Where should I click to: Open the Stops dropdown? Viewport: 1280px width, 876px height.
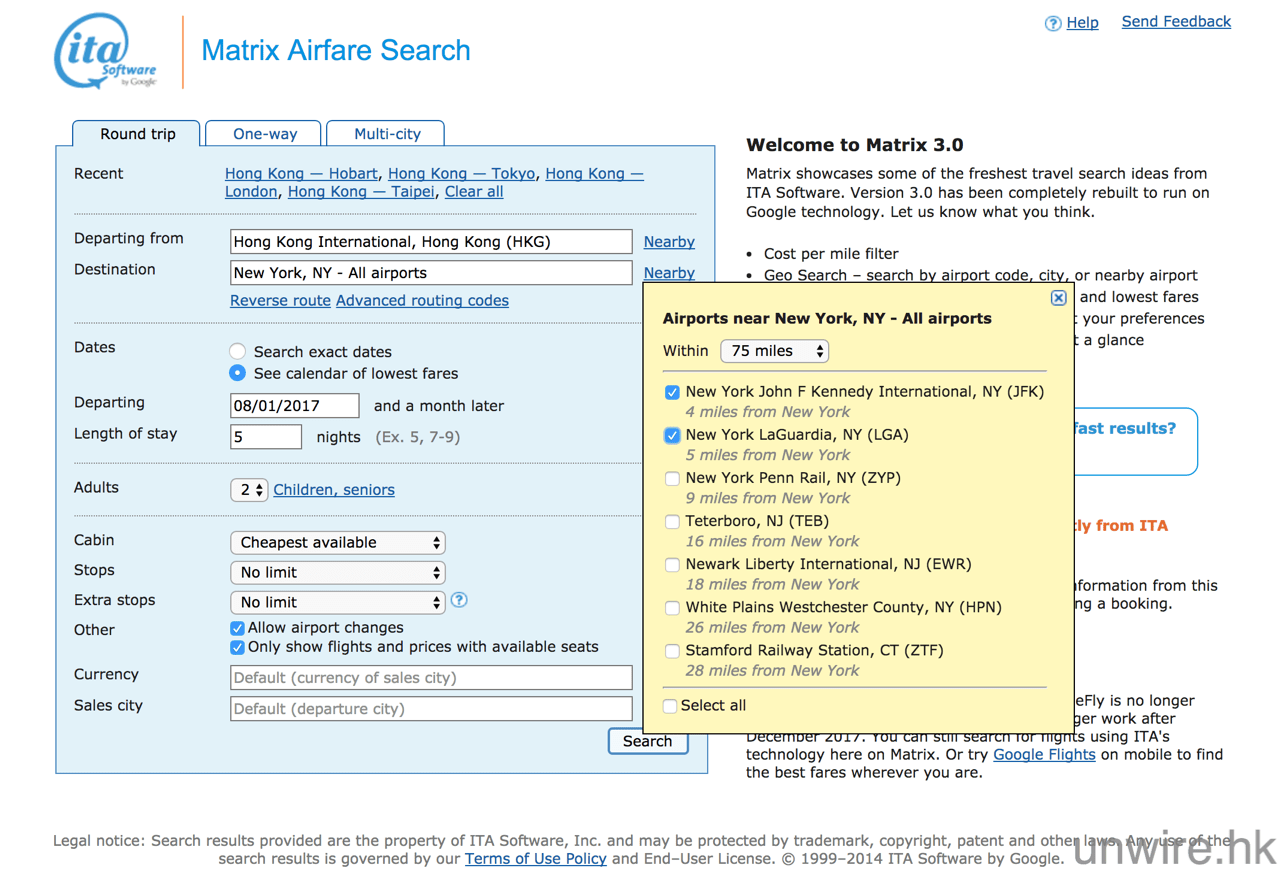point(337,572)
